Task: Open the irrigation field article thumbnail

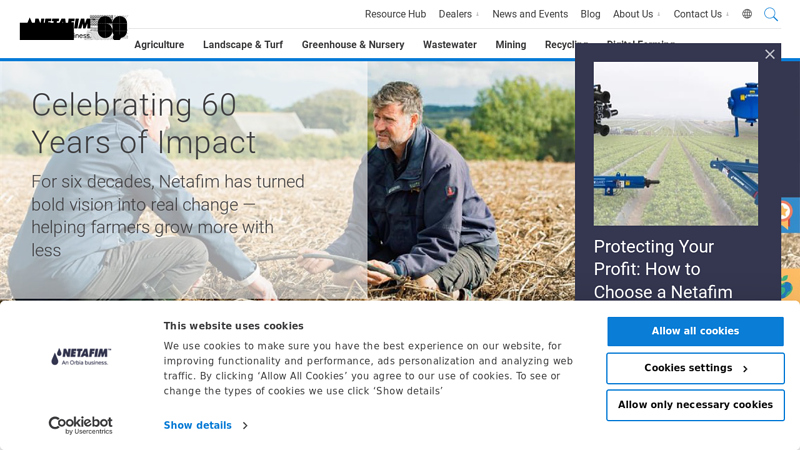Action: tap(676, 144)
